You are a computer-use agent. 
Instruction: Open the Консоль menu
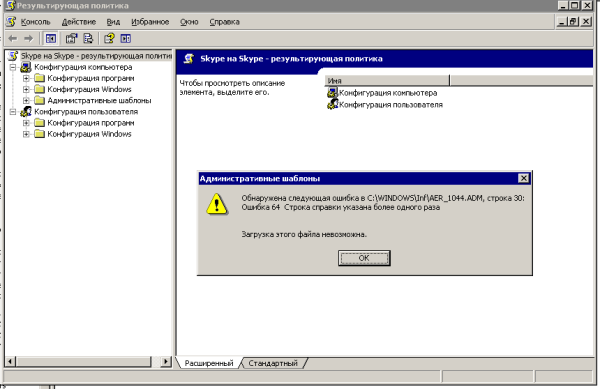35,22
